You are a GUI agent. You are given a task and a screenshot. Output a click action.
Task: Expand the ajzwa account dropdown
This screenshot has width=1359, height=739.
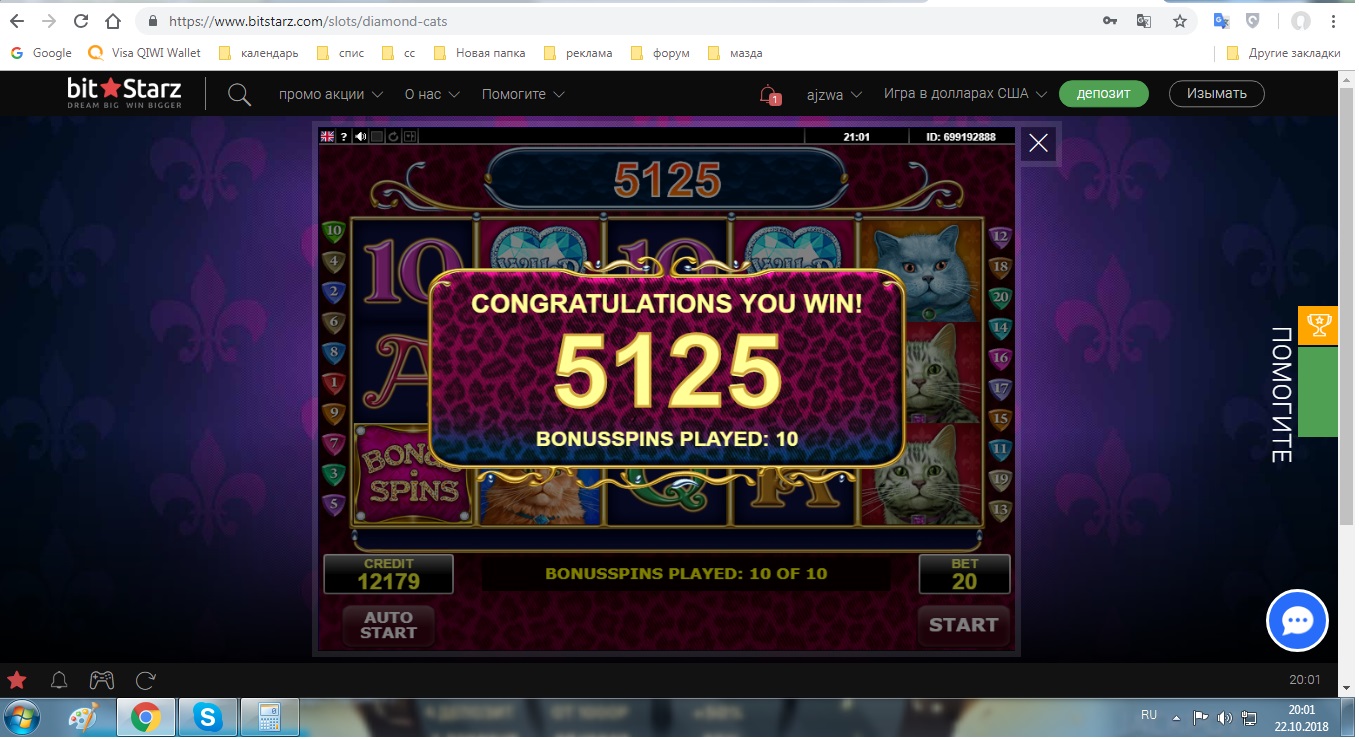(x=835, y=94)
